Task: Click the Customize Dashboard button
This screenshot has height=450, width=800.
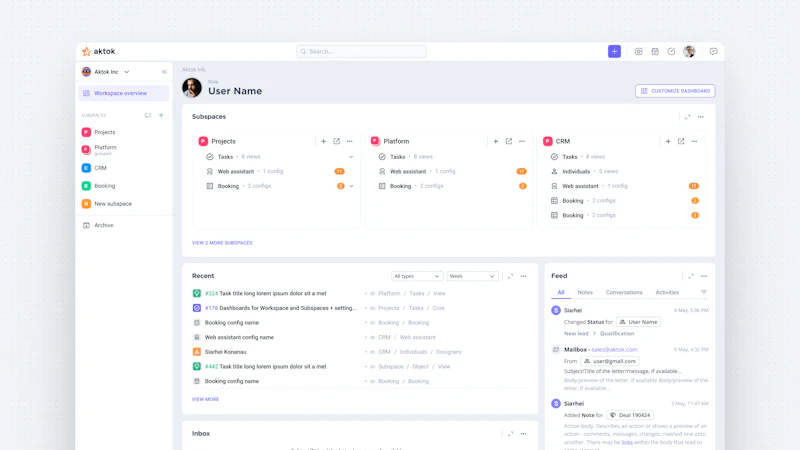Action: pyautogui.click(x=675, y=91)
